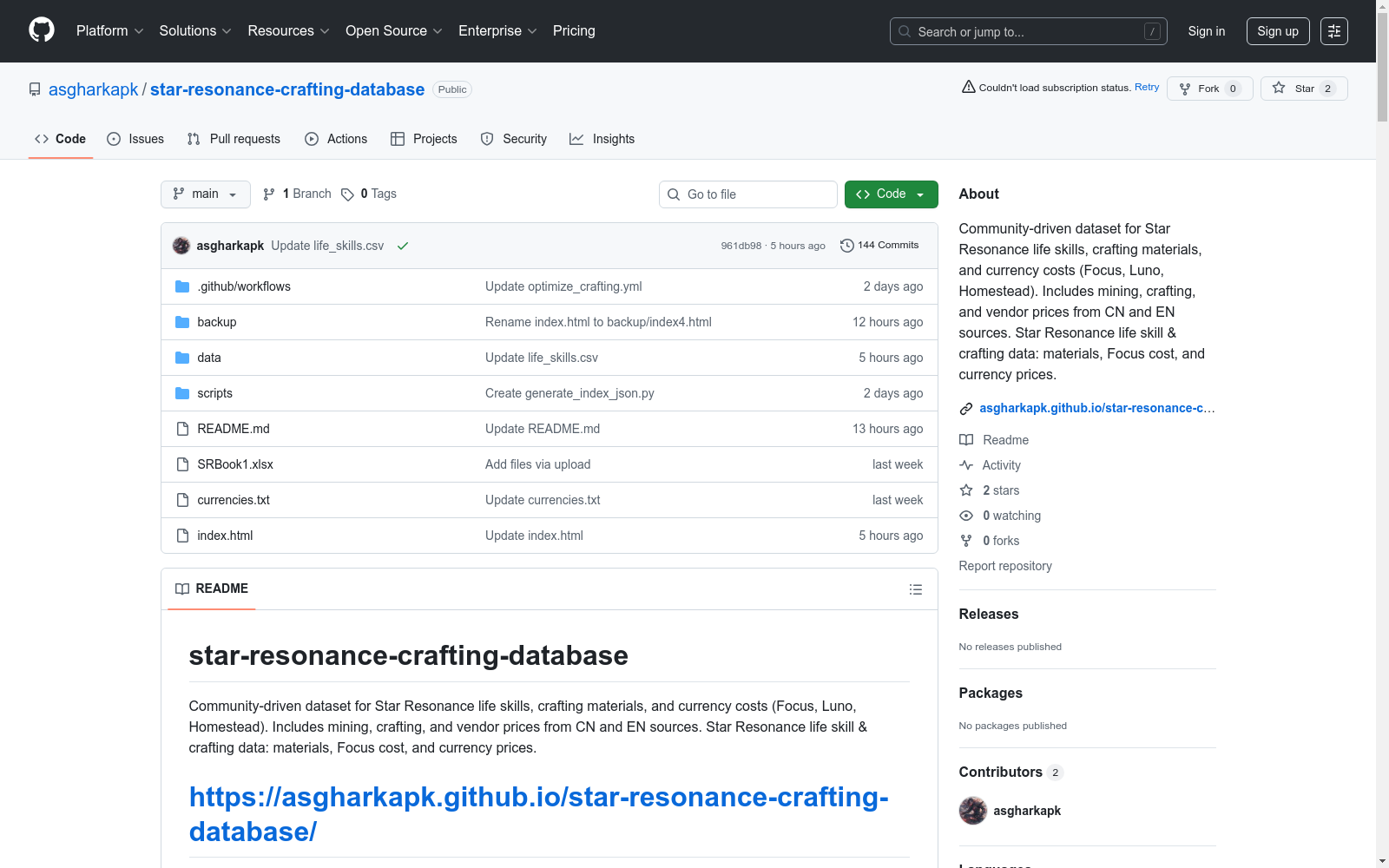
Task: Star the repository via star icon
Action: click(x=1279, y=88)
